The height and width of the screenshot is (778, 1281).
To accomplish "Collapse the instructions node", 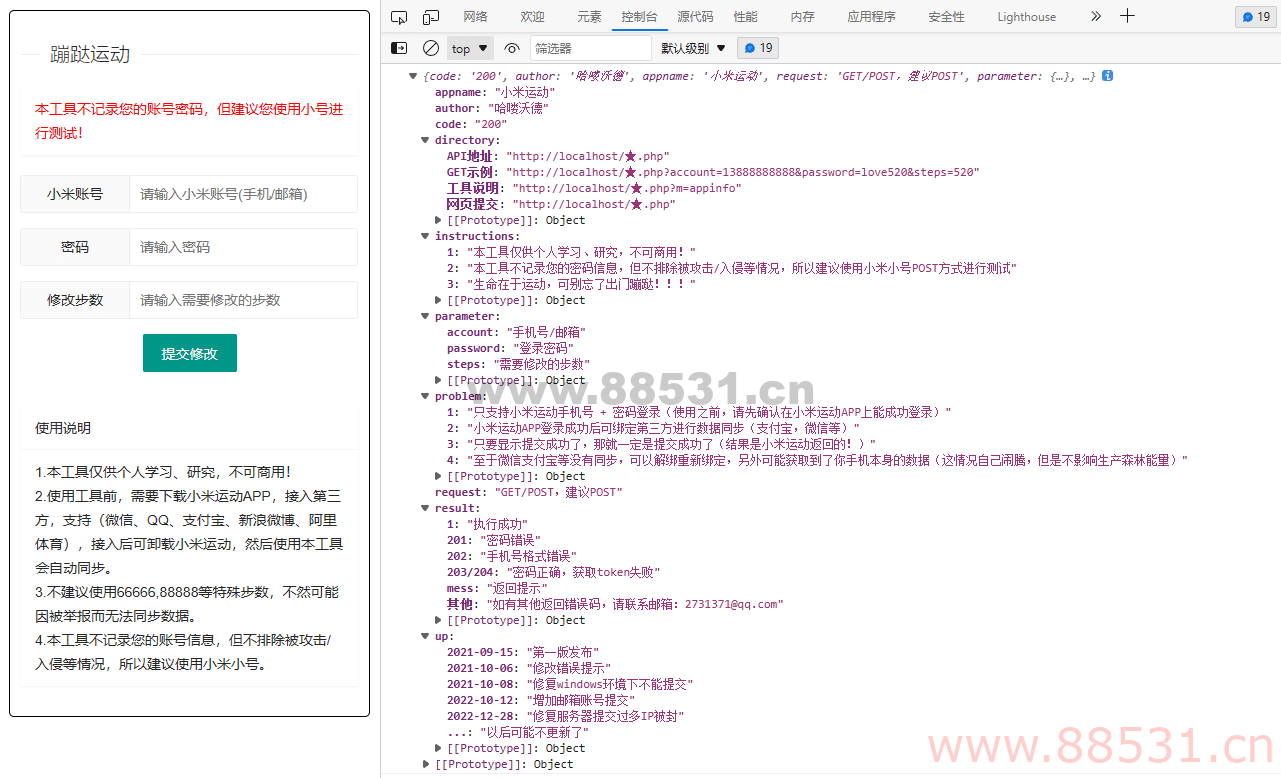I will (x=425, y=236).
